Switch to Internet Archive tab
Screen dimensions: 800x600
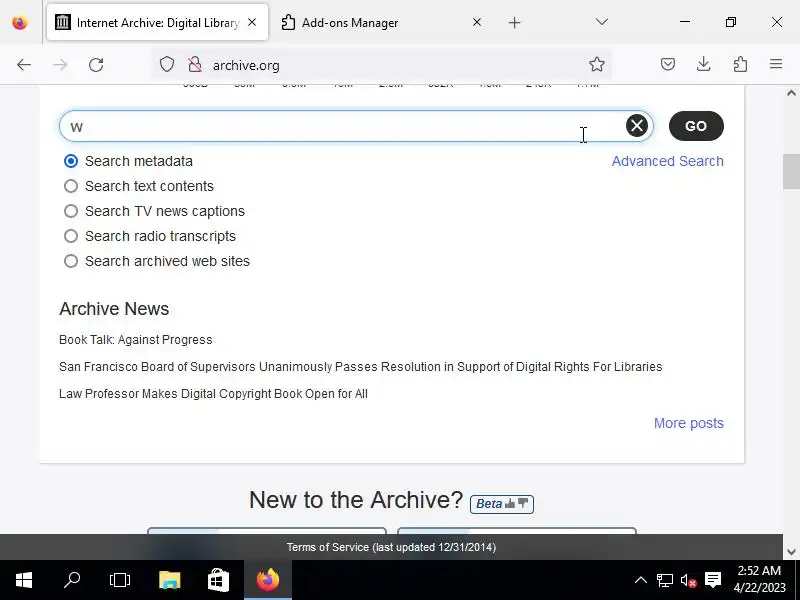click(157, 22)
